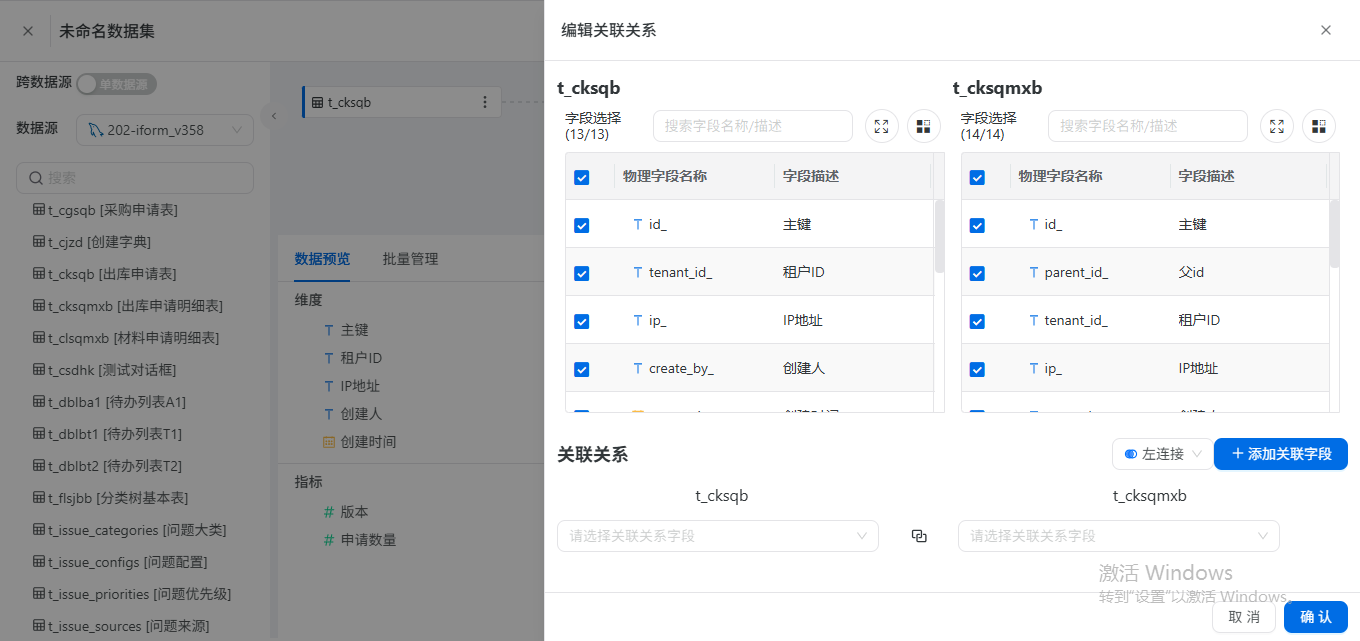Click numeric icon beside 版本 measure
The image size is (1360, 641).
[x=329, y=512]
